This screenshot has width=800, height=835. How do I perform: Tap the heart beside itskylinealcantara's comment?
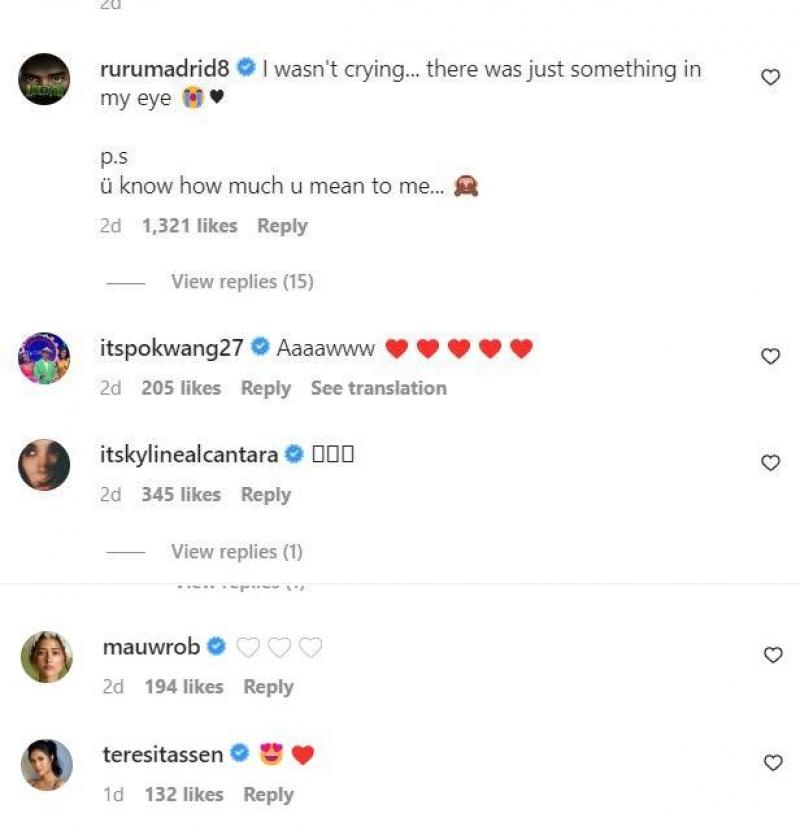(770, 463)
